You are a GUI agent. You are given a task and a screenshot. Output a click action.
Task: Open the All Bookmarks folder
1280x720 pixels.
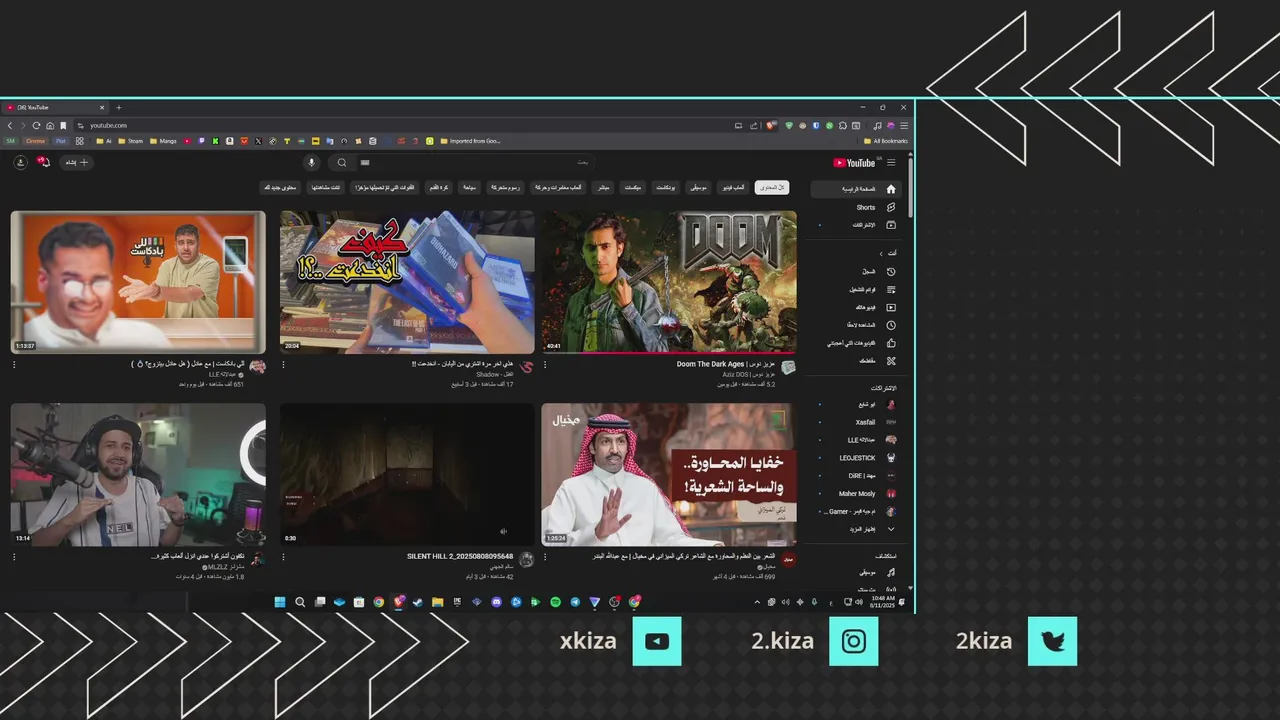(x=886, y=141)
